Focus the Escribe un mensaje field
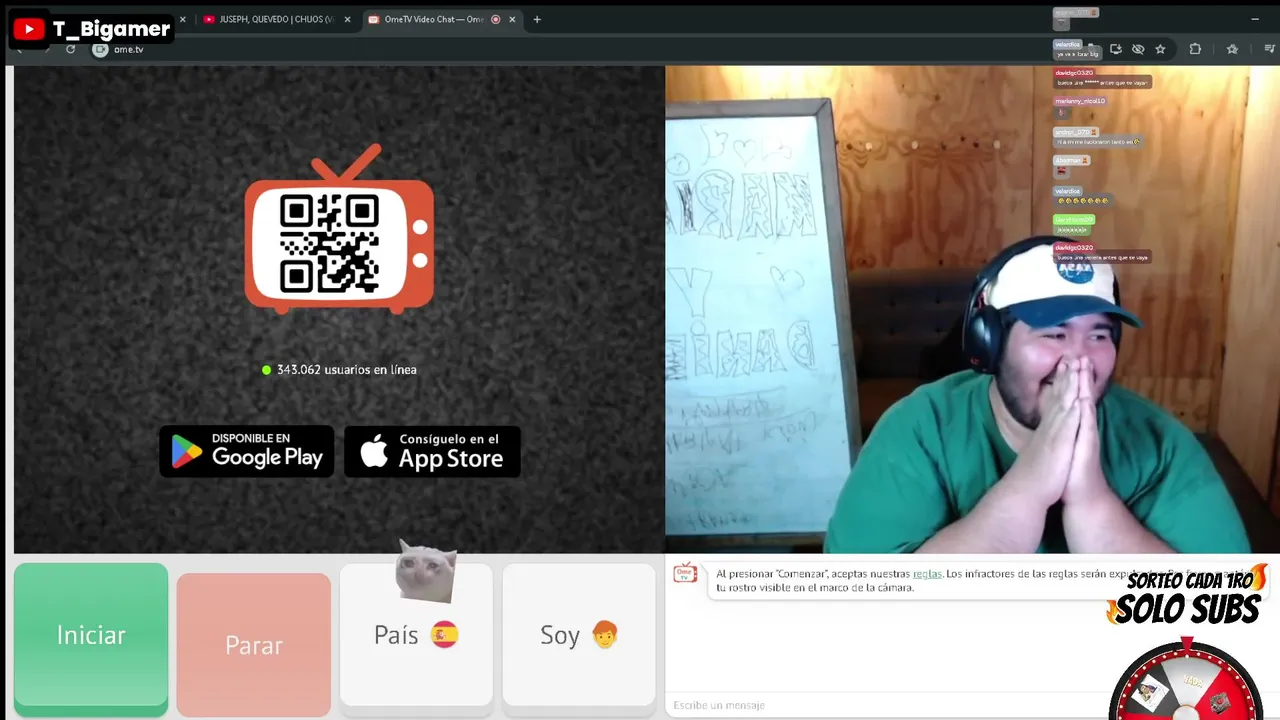The image size is (1280, 720). point(890,705)
